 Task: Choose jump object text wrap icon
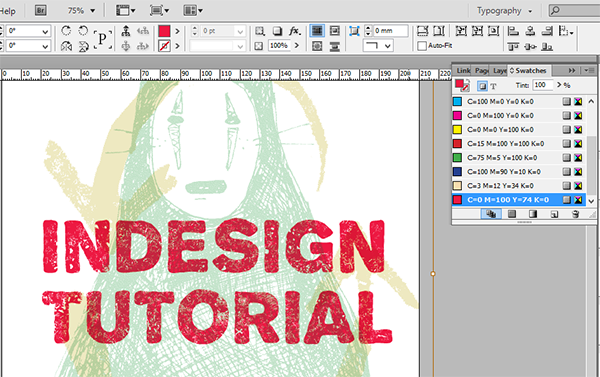[x=334, y=46]
